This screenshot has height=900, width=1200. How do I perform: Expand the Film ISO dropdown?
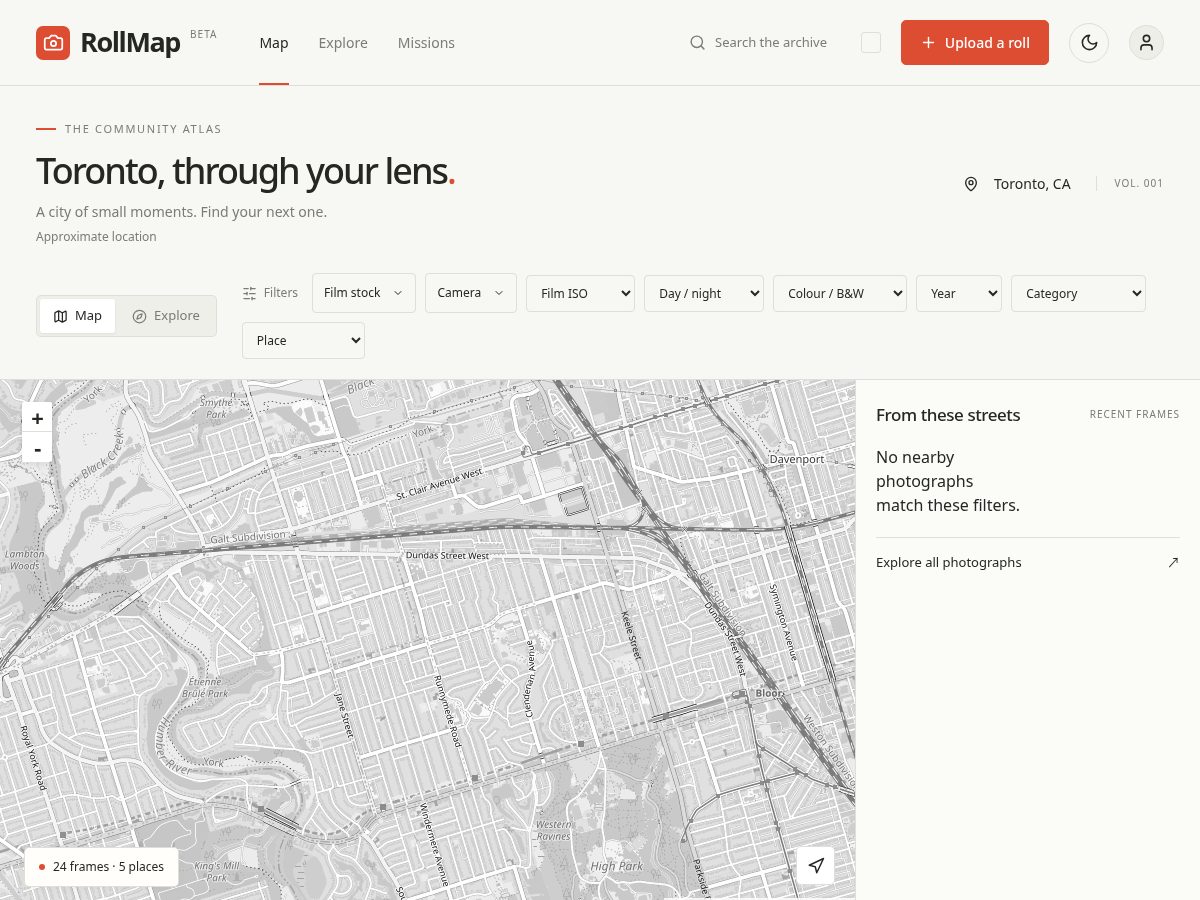(x=580, y=293)
